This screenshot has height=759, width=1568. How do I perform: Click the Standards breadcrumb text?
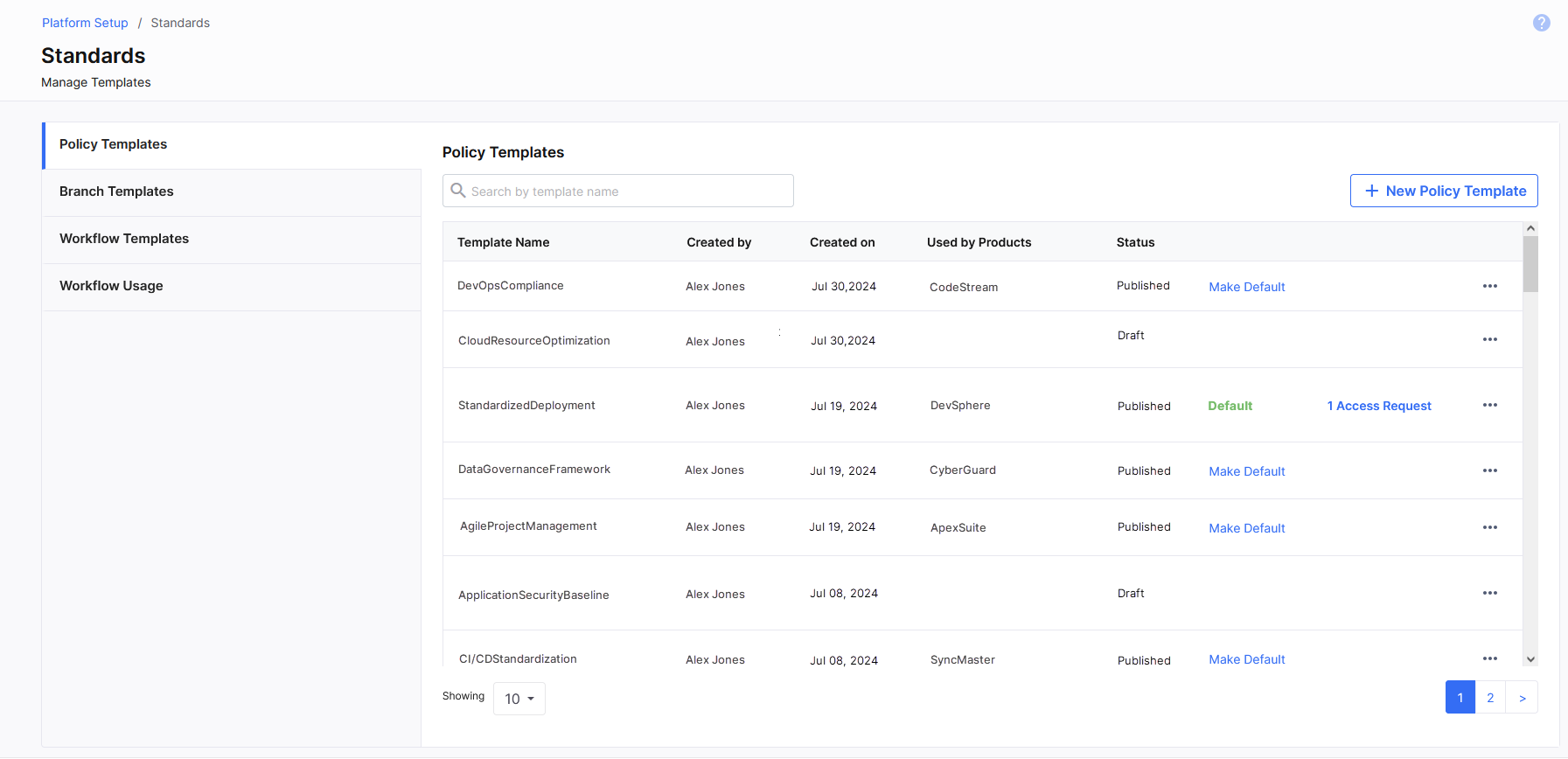[180, 23]
